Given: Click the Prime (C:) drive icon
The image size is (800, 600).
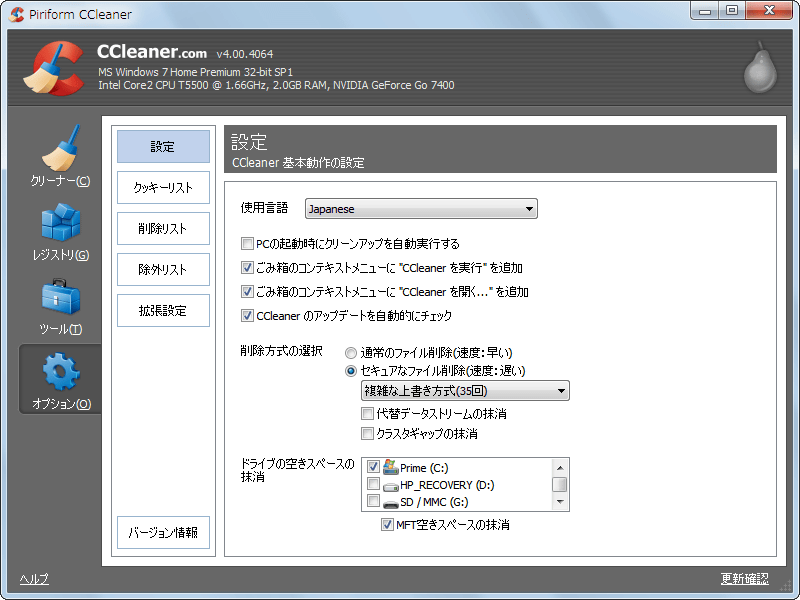Looking at the screenshot, I should tap(390, 467).
